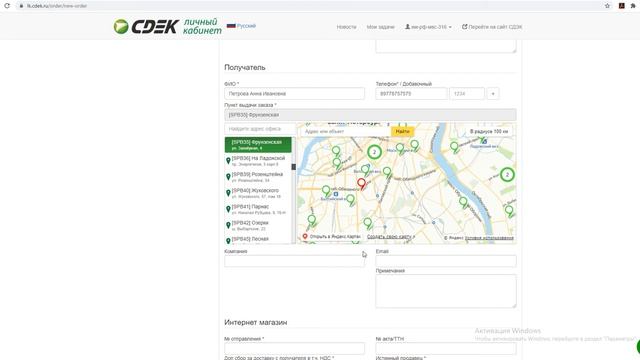
Task: Click the В радиусе 100 км control
Action: coord(489,131)
